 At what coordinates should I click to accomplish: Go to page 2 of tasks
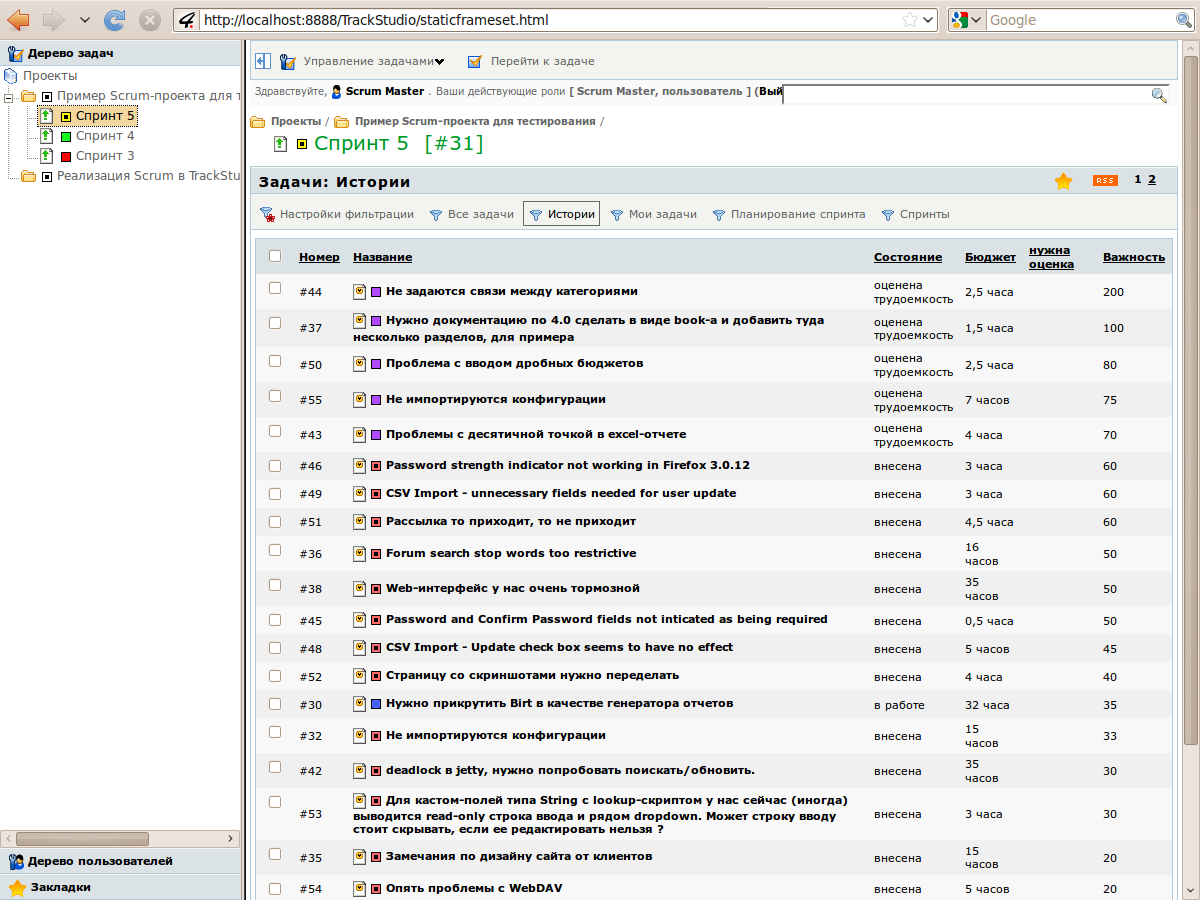[1152, 180]
